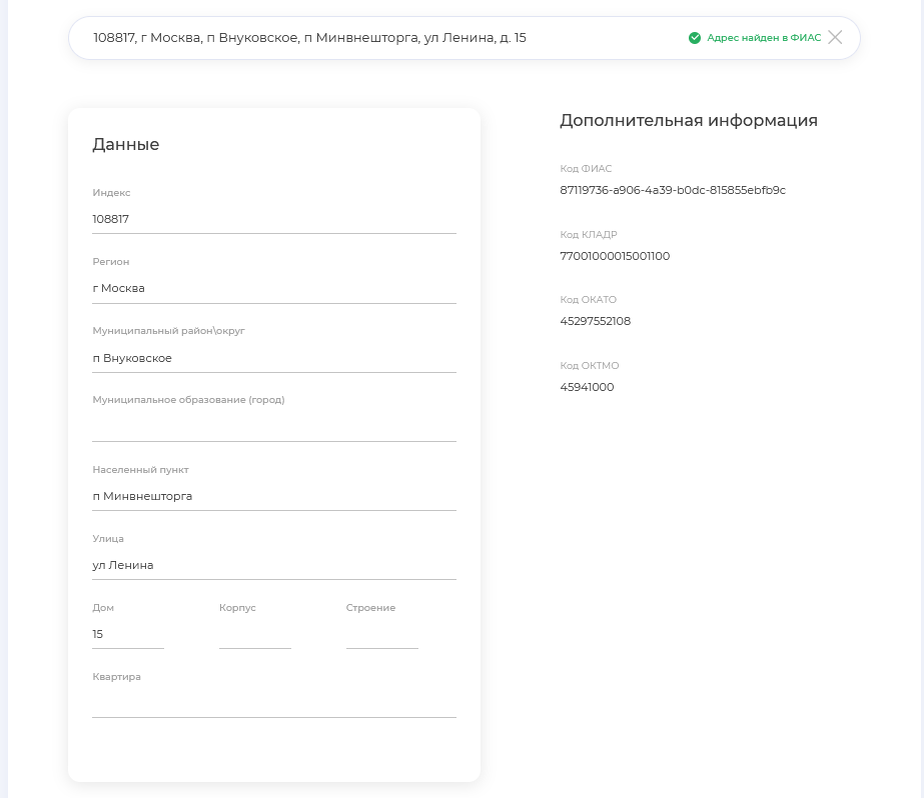This screenshot has height=798, width=924.
Task: Click the Код КЛАДР value 7700100001500​1100
Action: (x=615, y=256)
